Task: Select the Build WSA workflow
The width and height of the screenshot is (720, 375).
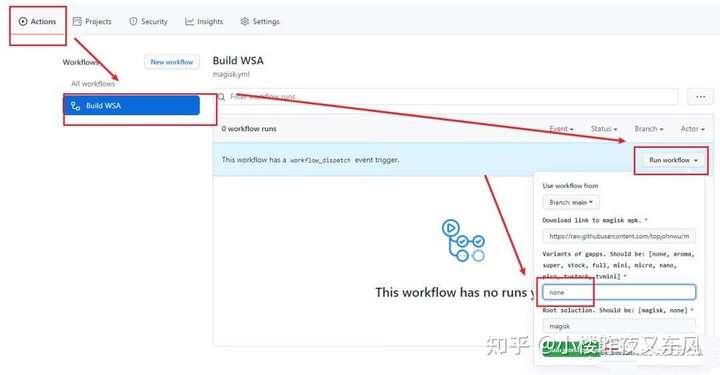Action: pyautogui.click(x=131, y=106)
